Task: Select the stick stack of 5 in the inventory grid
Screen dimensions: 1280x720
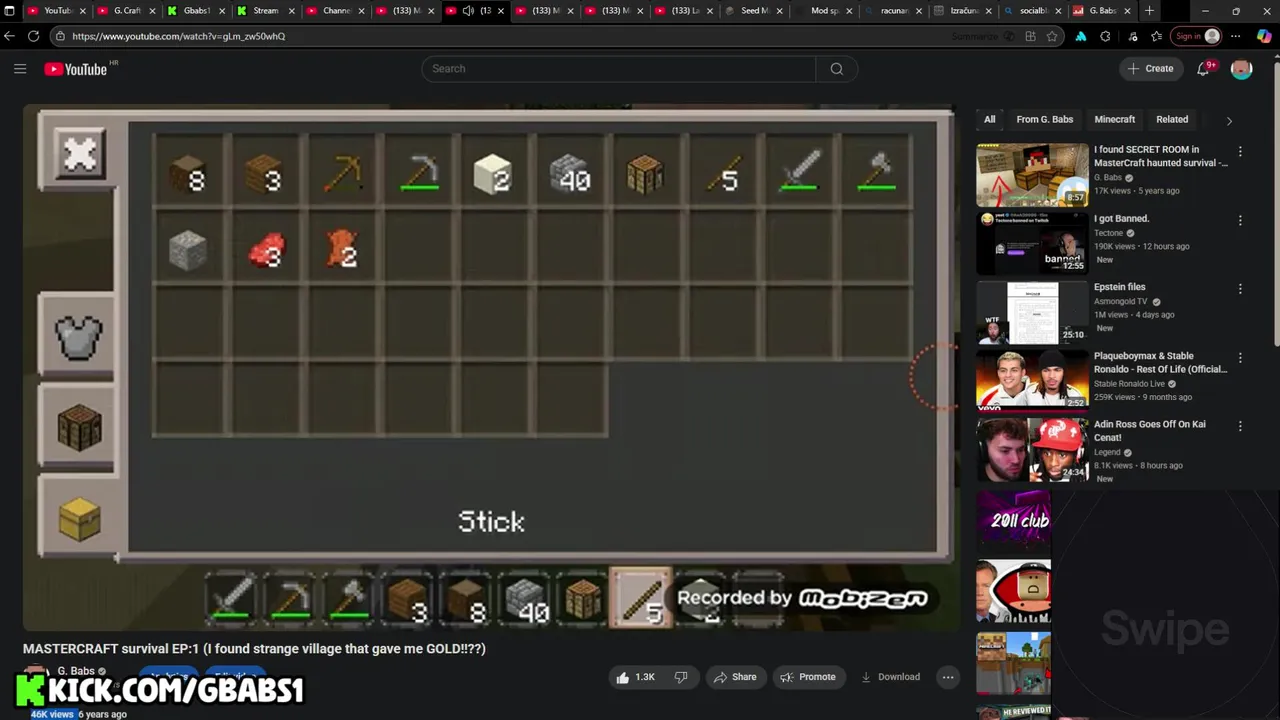Action: tap(723, 173)
